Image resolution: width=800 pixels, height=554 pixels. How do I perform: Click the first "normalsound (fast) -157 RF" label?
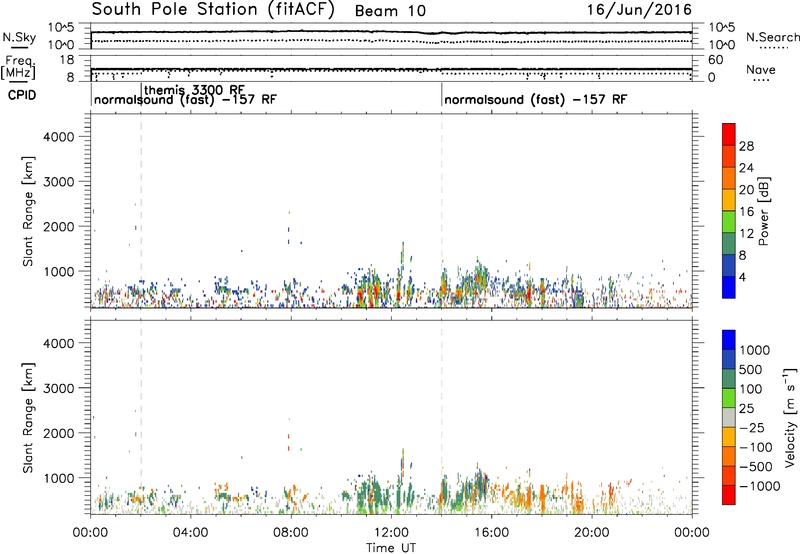pos(185,100)
